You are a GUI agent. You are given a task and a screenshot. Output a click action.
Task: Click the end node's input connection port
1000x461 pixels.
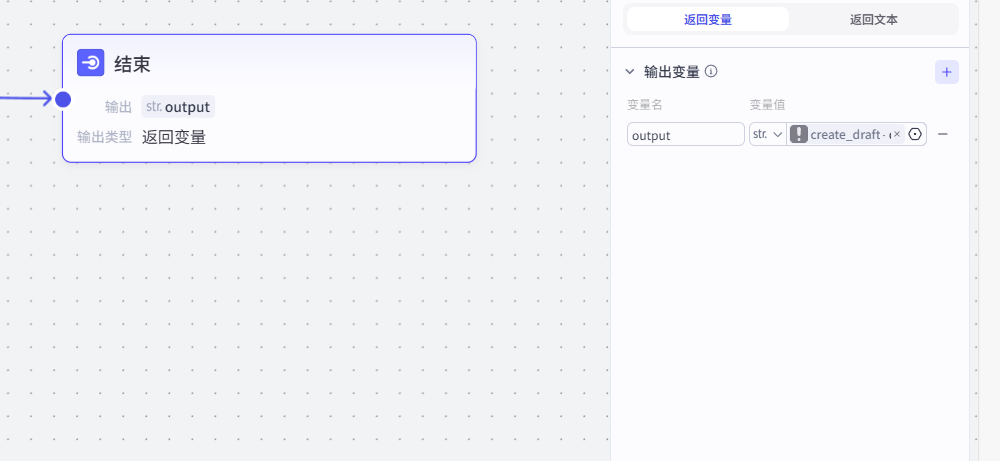[x=63, y=99]
